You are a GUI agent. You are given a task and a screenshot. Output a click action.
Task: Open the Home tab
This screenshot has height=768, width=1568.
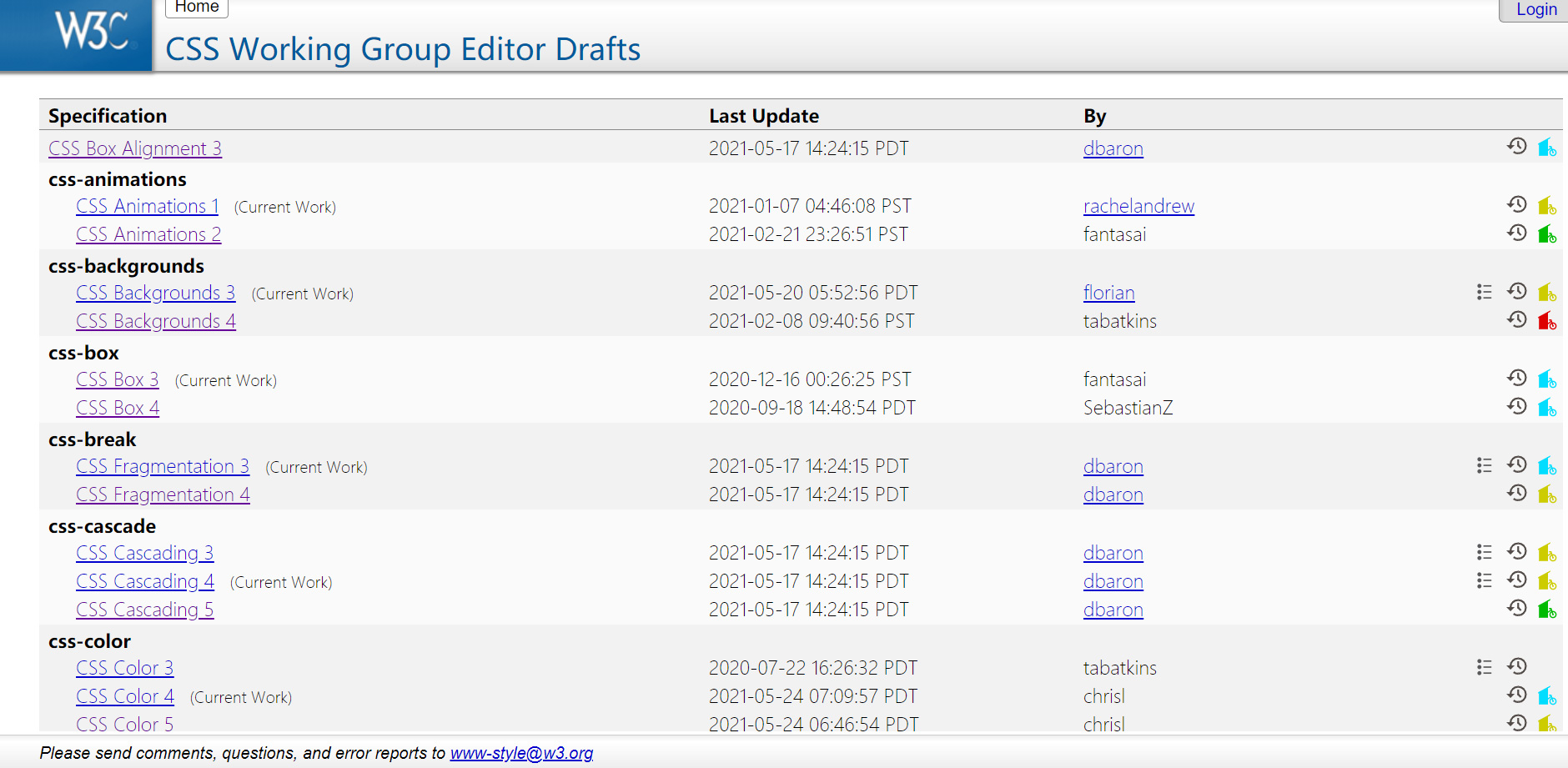197,8
